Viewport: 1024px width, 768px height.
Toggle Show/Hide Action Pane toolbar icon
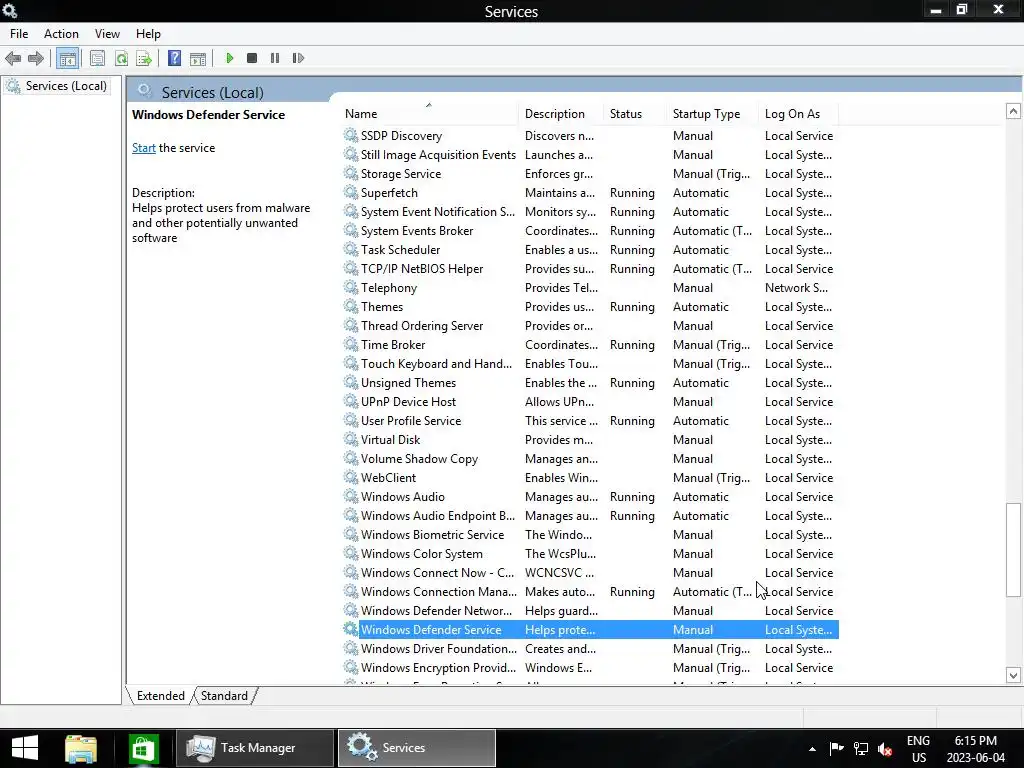(x=198, y=58)
